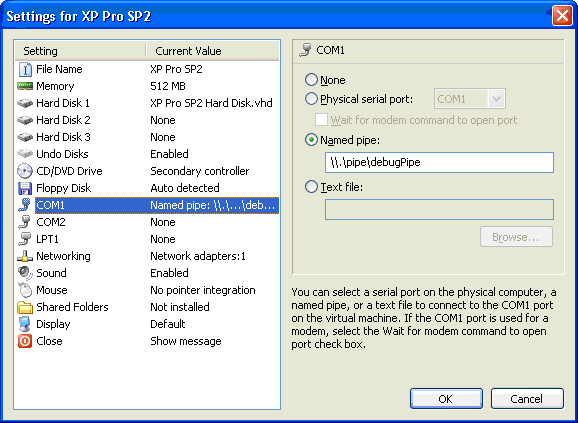Click the Setting column header
The image size is (578, 423).
pos(81,51)
